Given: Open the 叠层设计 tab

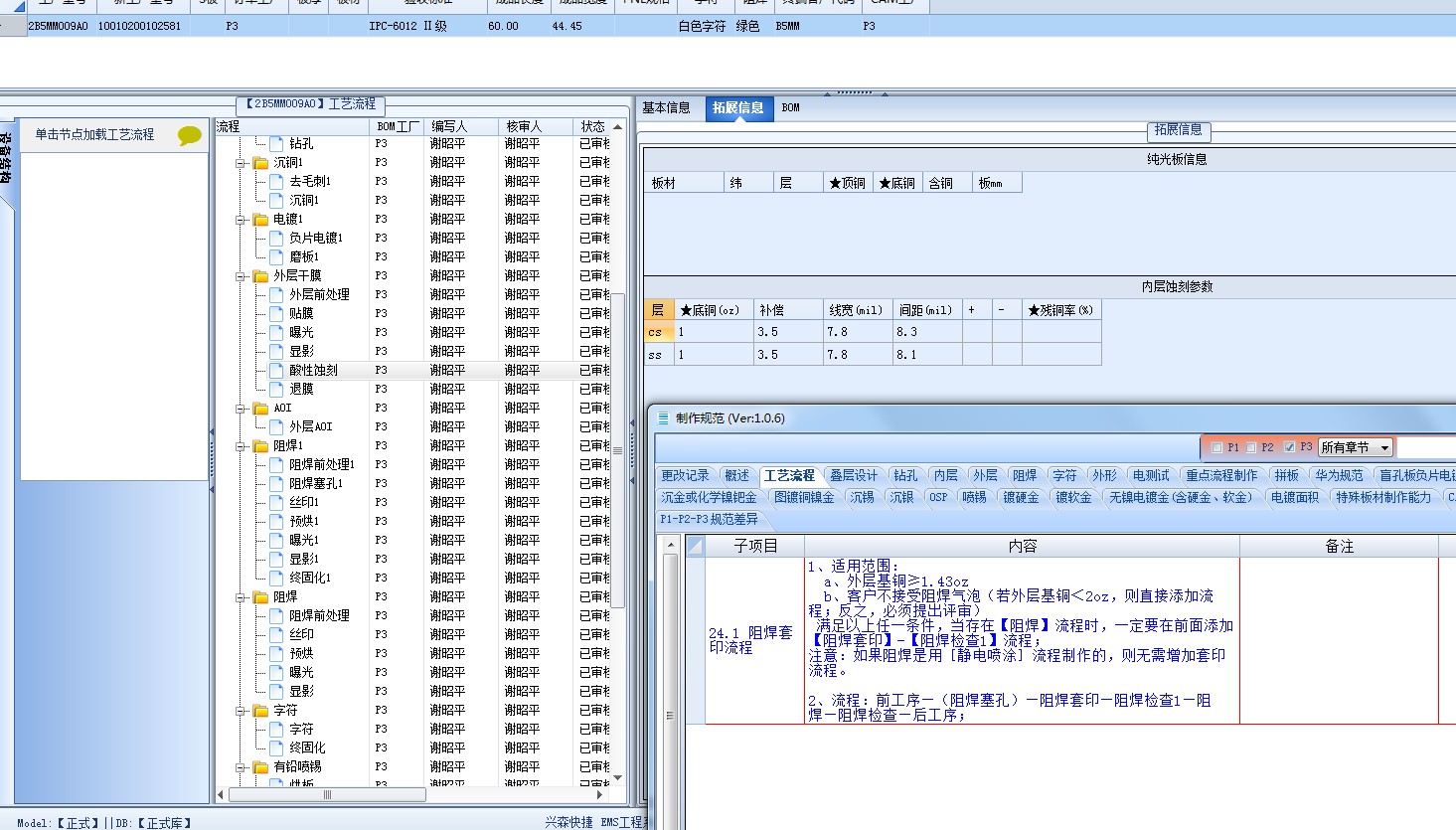Looking at the screenshot, I should (x=854, y=475).
